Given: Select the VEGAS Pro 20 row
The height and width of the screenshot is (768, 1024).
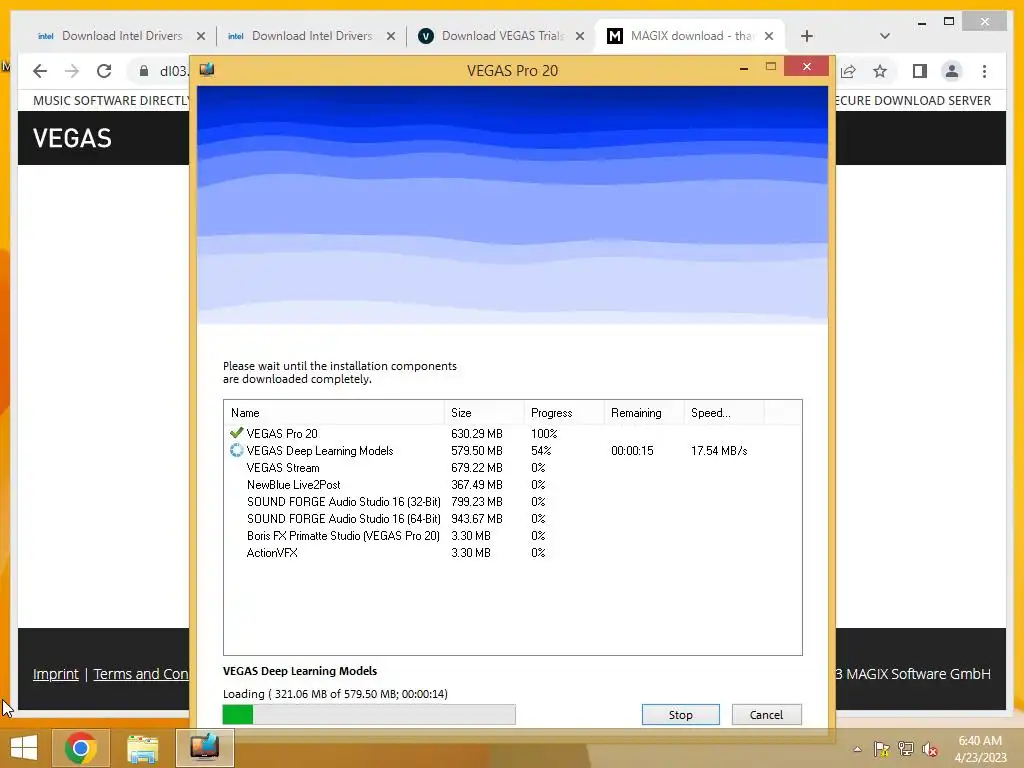Looking at the screenshot, I should pos(512,434).
